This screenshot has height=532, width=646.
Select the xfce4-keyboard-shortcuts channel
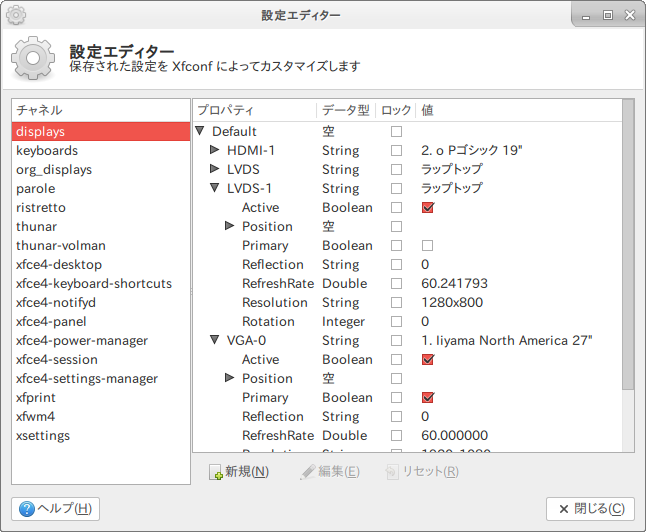[101, 283]
